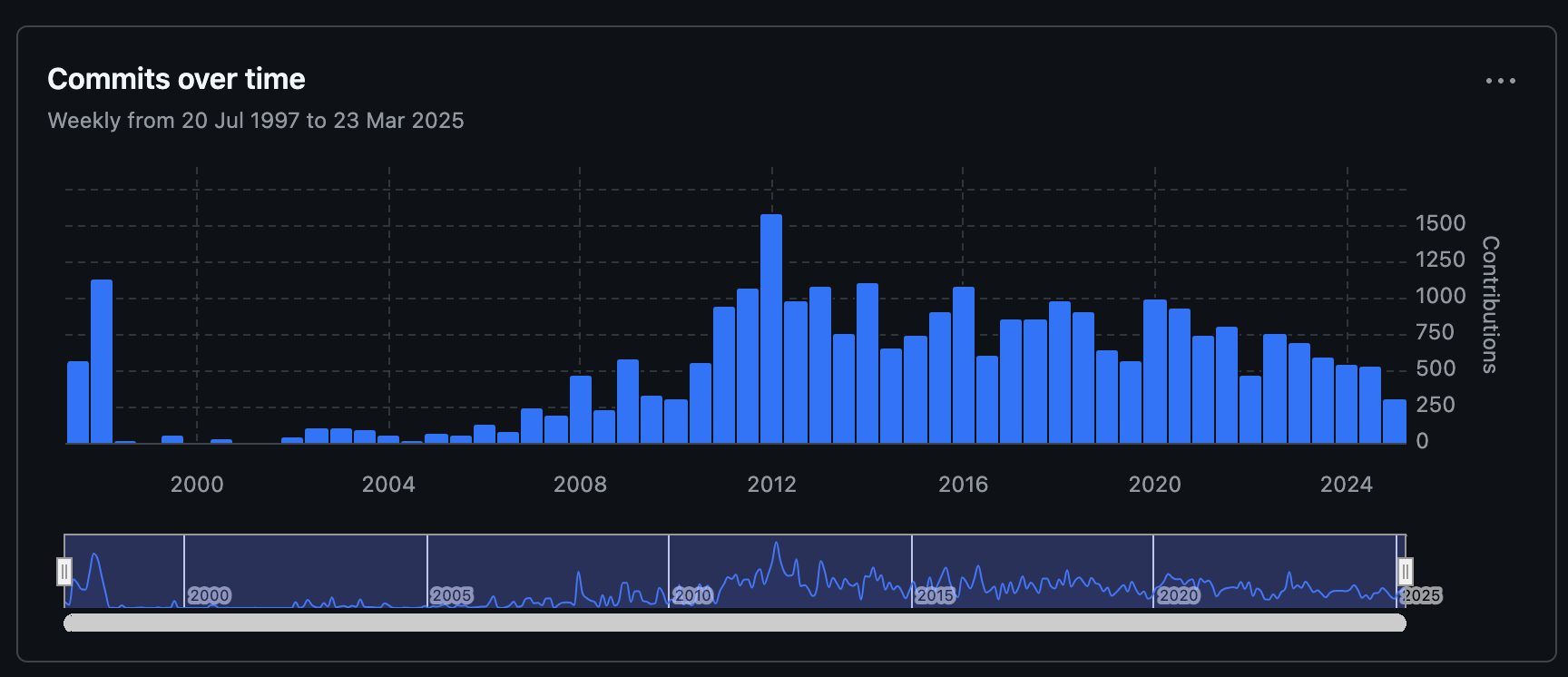Click the 2010 marker in overview timeline

(693, 595)
